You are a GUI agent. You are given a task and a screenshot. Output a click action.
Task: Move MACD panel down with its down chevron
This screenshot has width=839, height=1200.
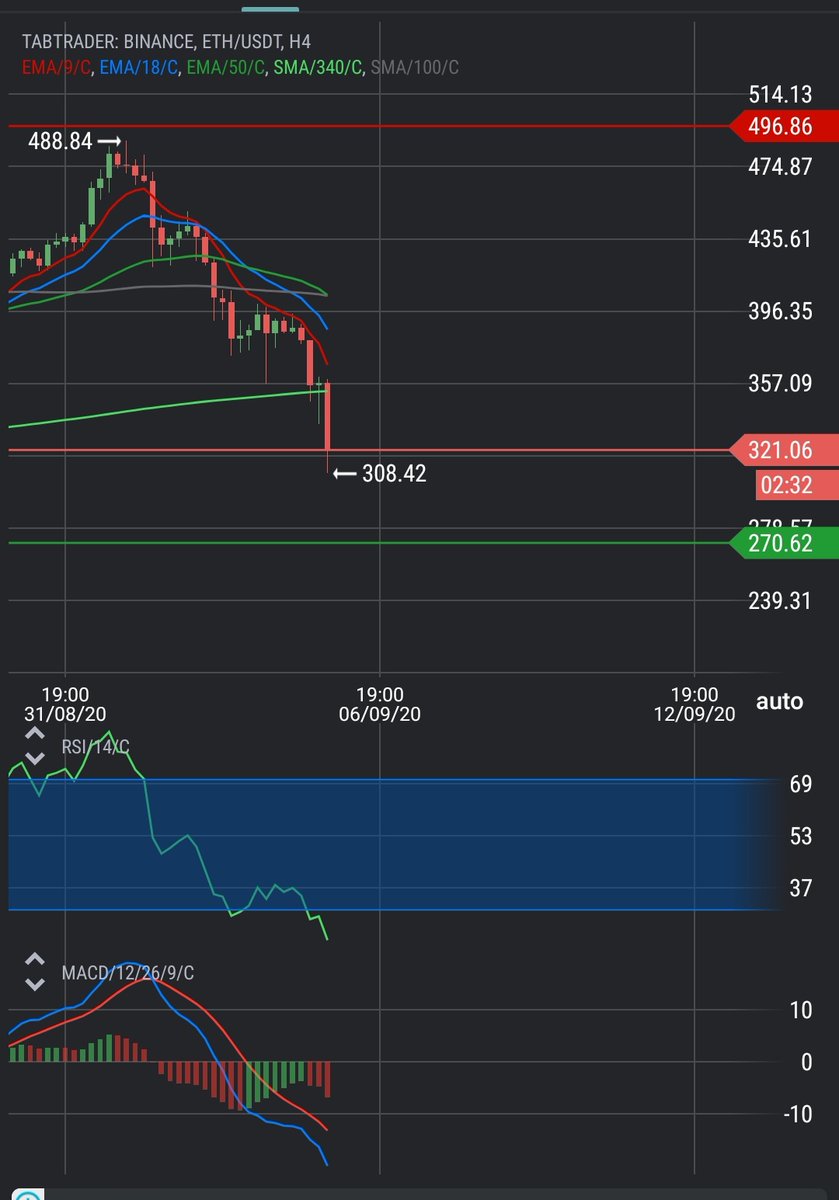(35, 984)
